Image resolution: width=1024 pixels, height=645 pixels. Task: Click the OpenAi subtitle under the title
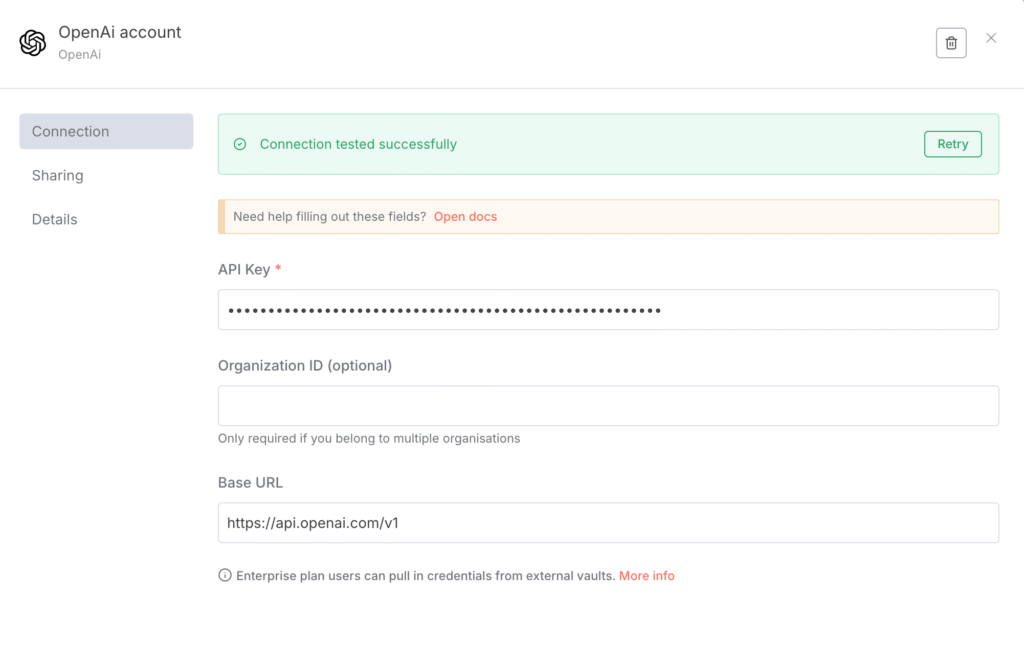tap(80, 55)
